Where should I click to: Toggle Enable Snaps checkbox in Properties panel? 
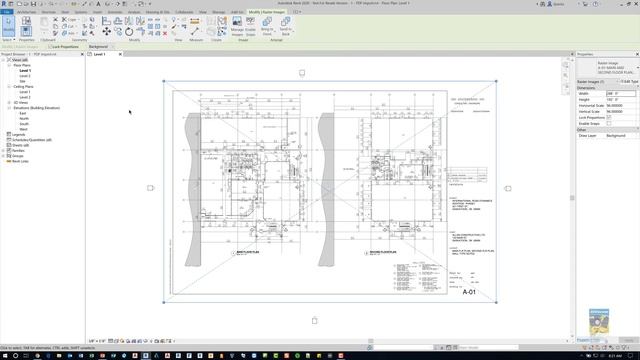coord(609,123)
